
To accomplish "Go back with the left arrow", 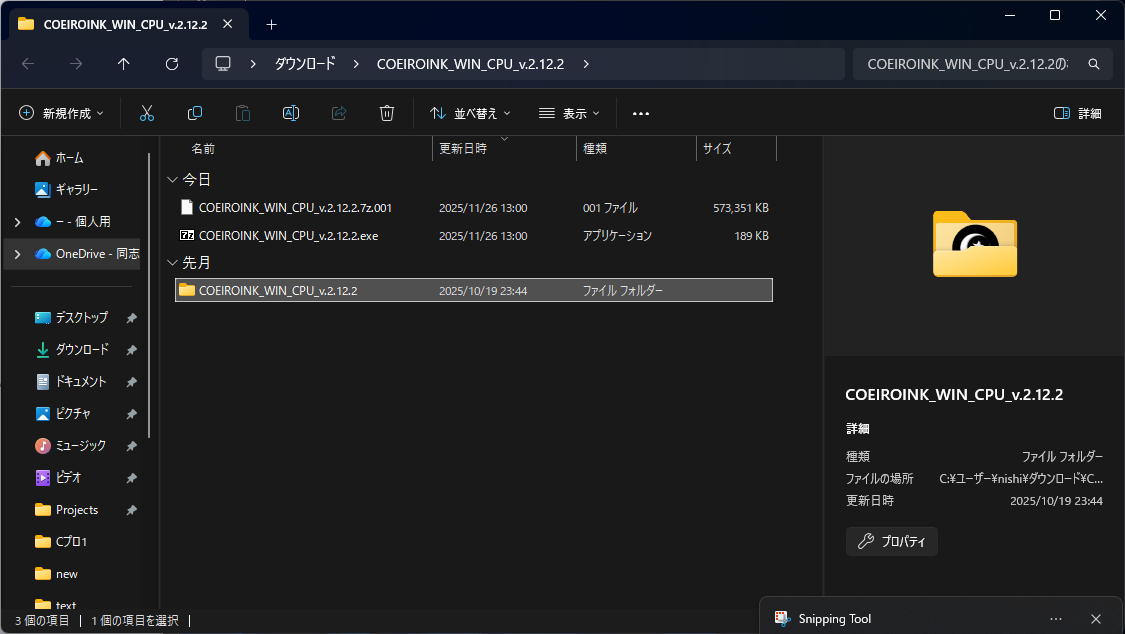I will (x=28, y=64).
